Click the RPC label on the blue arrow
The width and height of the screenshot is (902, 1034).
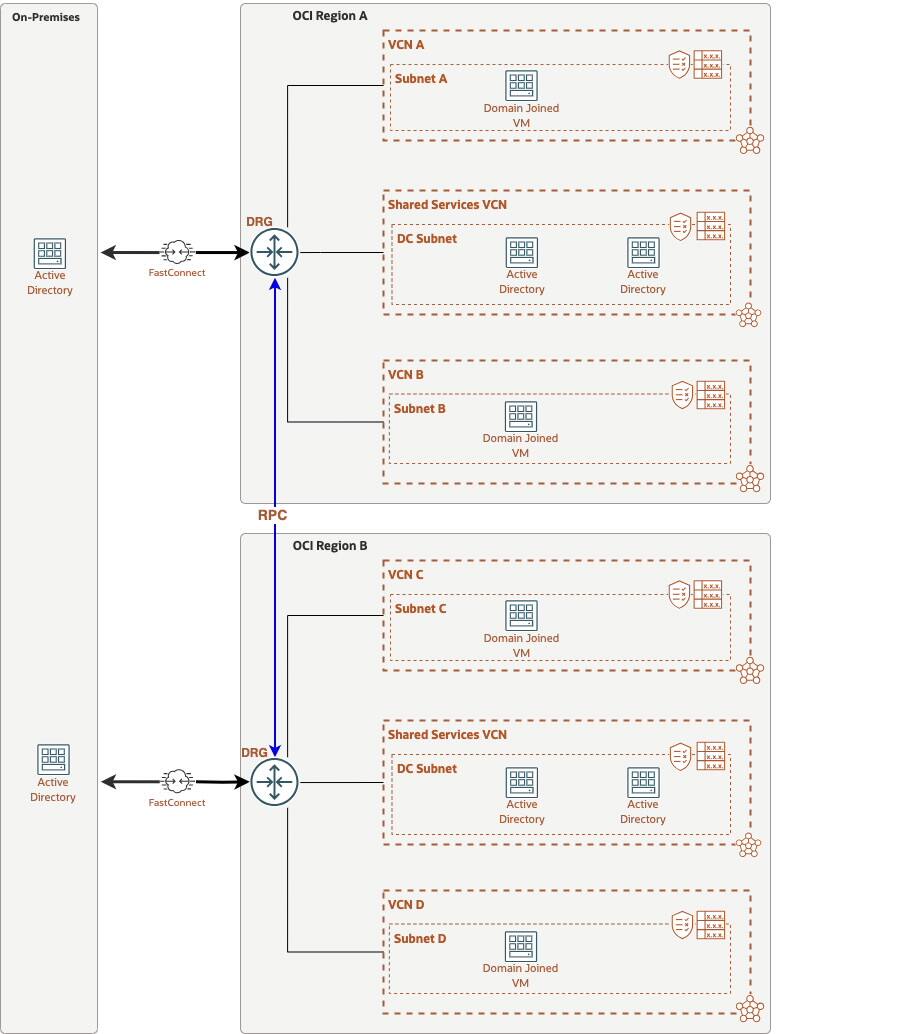pyautogui.click(x=273, y=514)
